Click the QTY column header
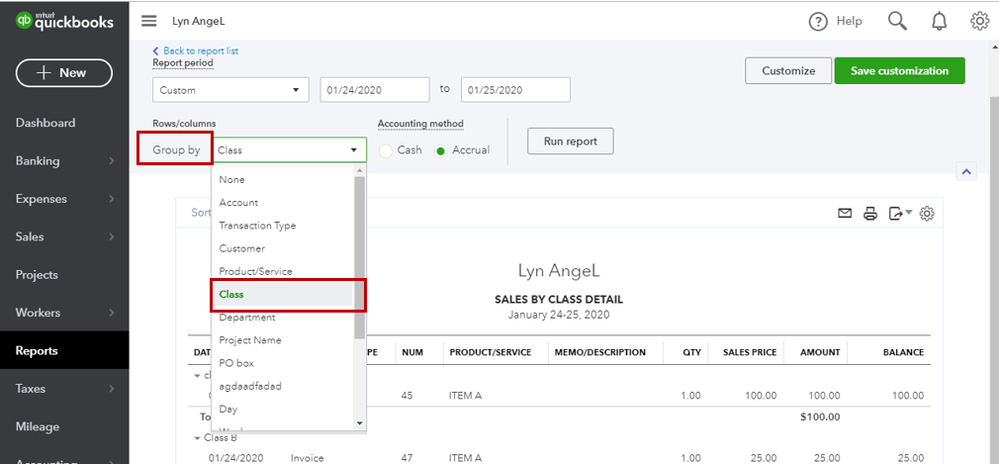Screen dimensions: 999x464 click(692, 352)
